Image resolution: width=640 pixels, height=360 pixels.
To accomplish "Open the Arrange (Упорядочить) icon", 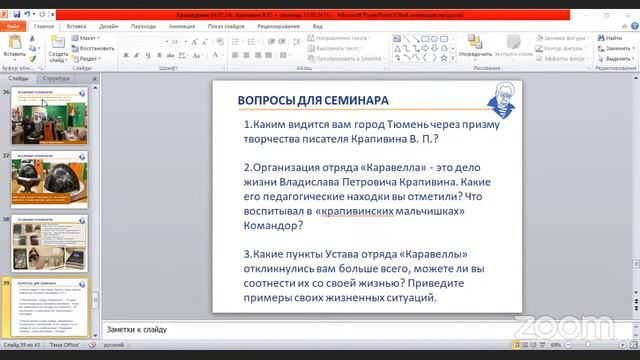I will 475,42.
